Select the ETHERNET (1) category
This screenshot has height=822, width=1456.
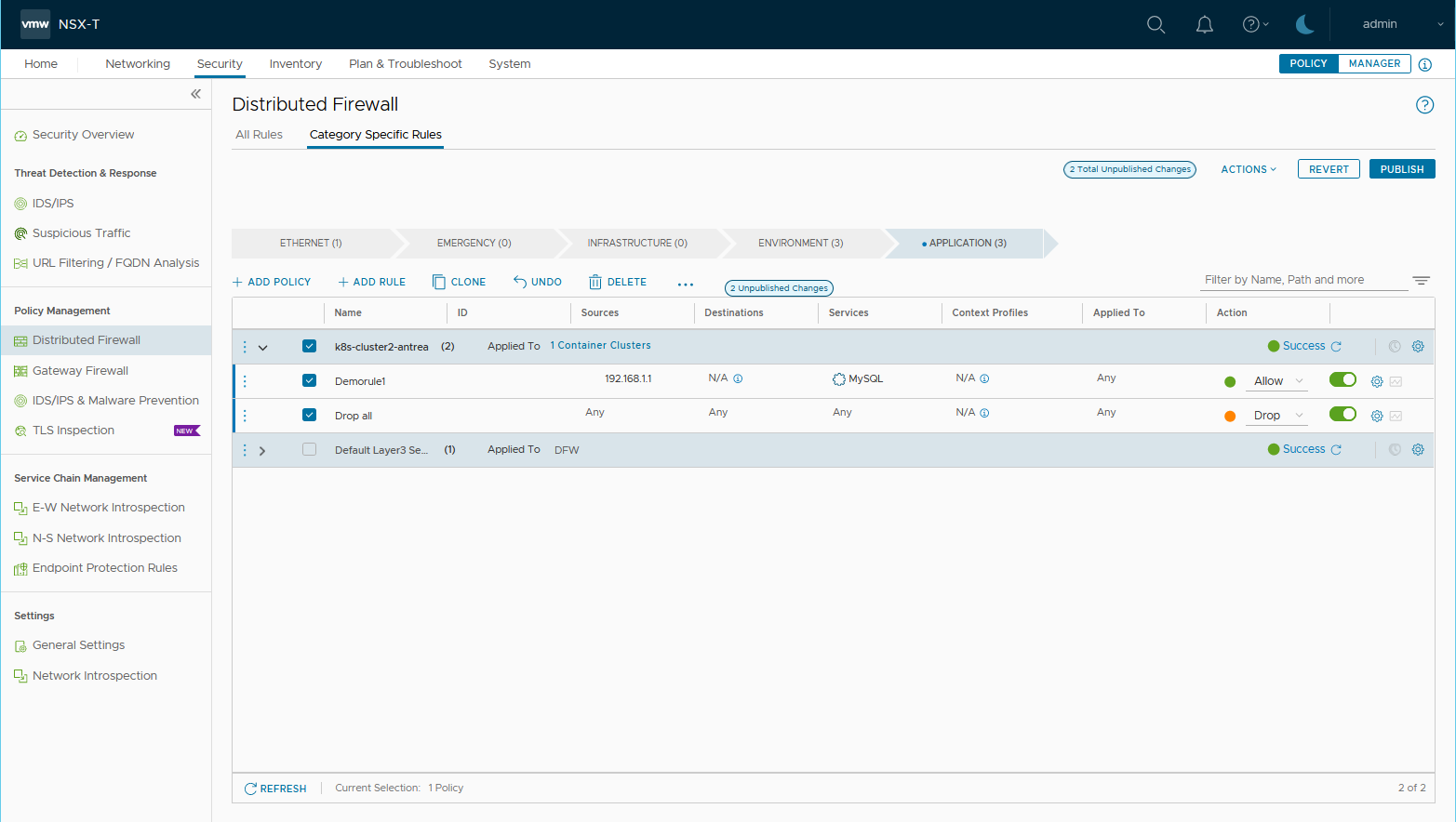(311, 244)
